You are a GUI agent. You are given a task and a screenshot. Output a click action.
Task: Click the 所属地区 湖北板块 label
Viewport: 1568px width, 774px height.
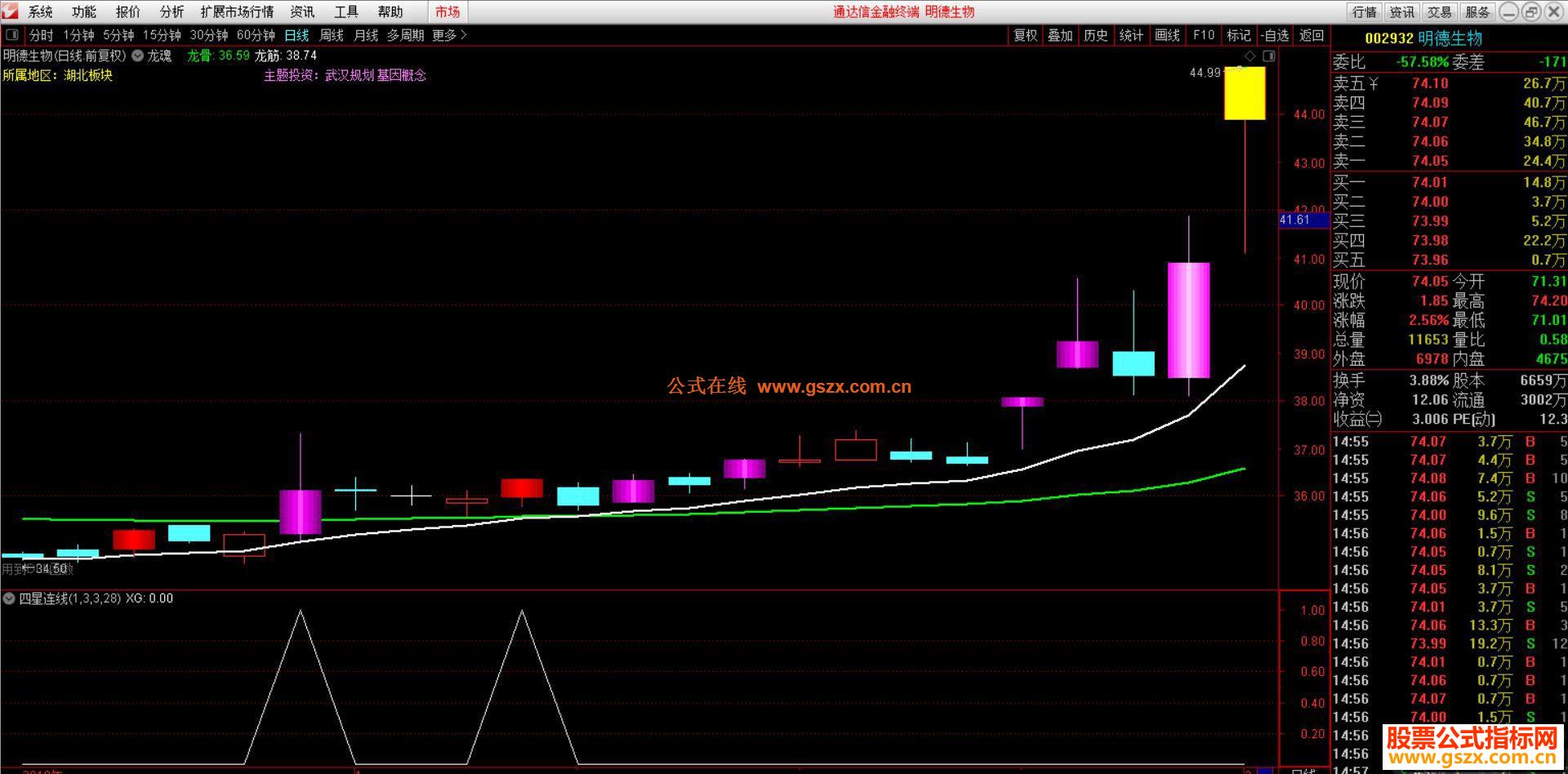57,75
